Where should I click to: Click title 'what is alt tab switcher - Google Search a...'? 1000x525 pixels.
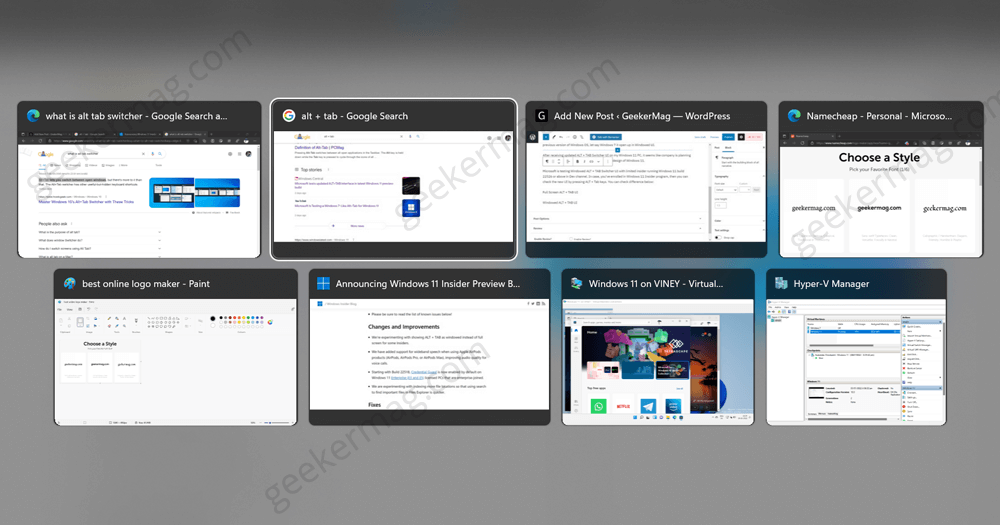coord(136,116)
